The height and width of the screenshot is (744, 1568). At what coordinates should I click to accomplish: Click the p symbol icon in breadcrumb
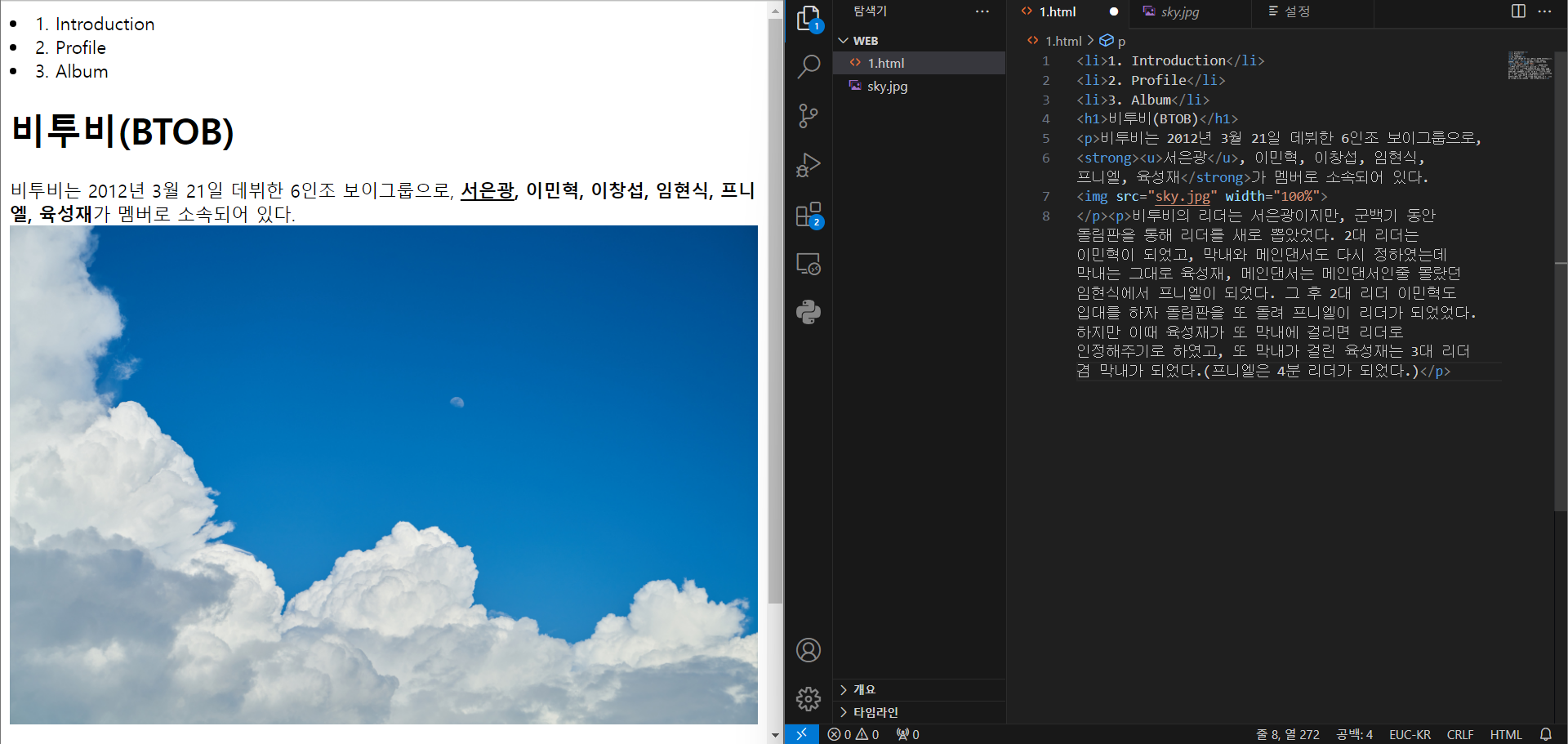pos(1107,40)
